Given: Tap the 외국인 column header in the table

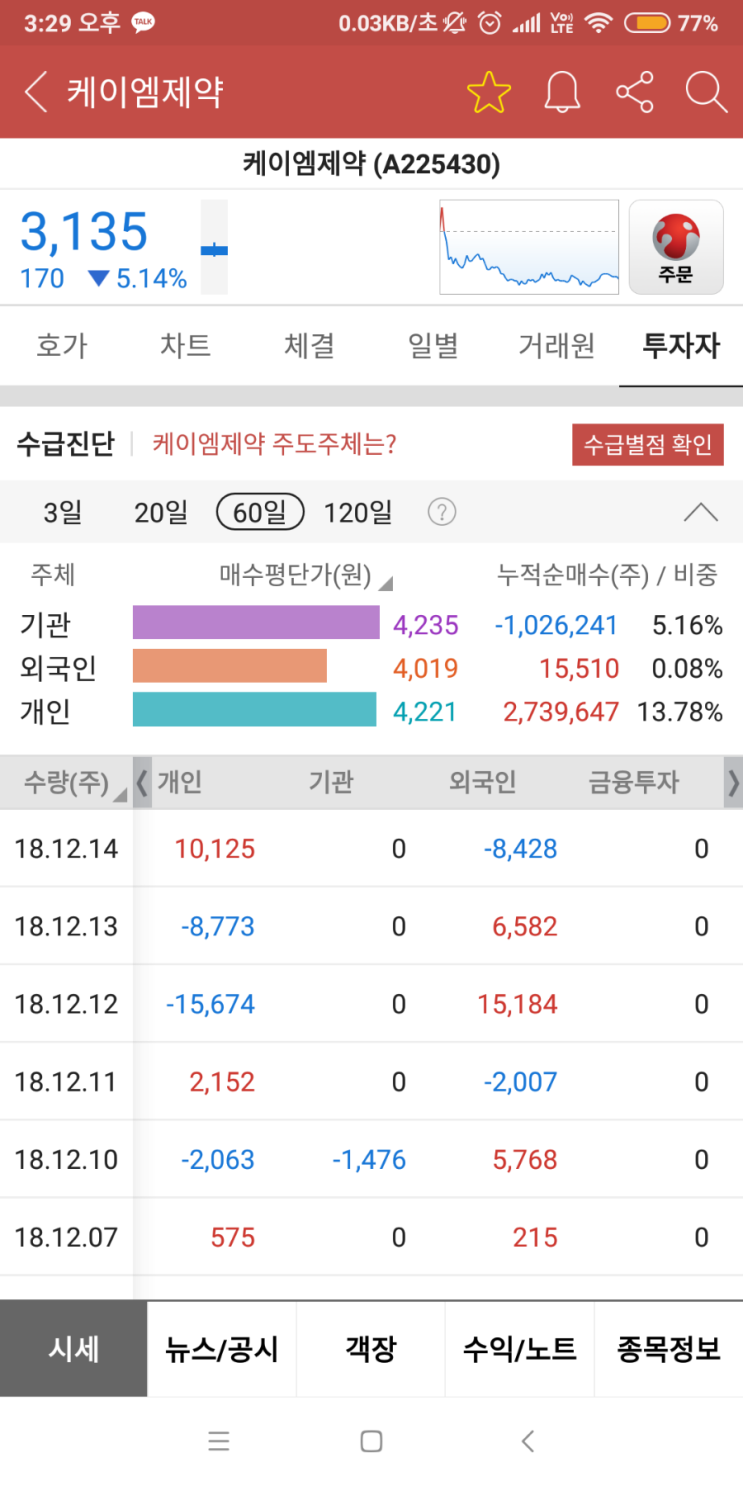Looking at the screenshot, I should 483,782.
